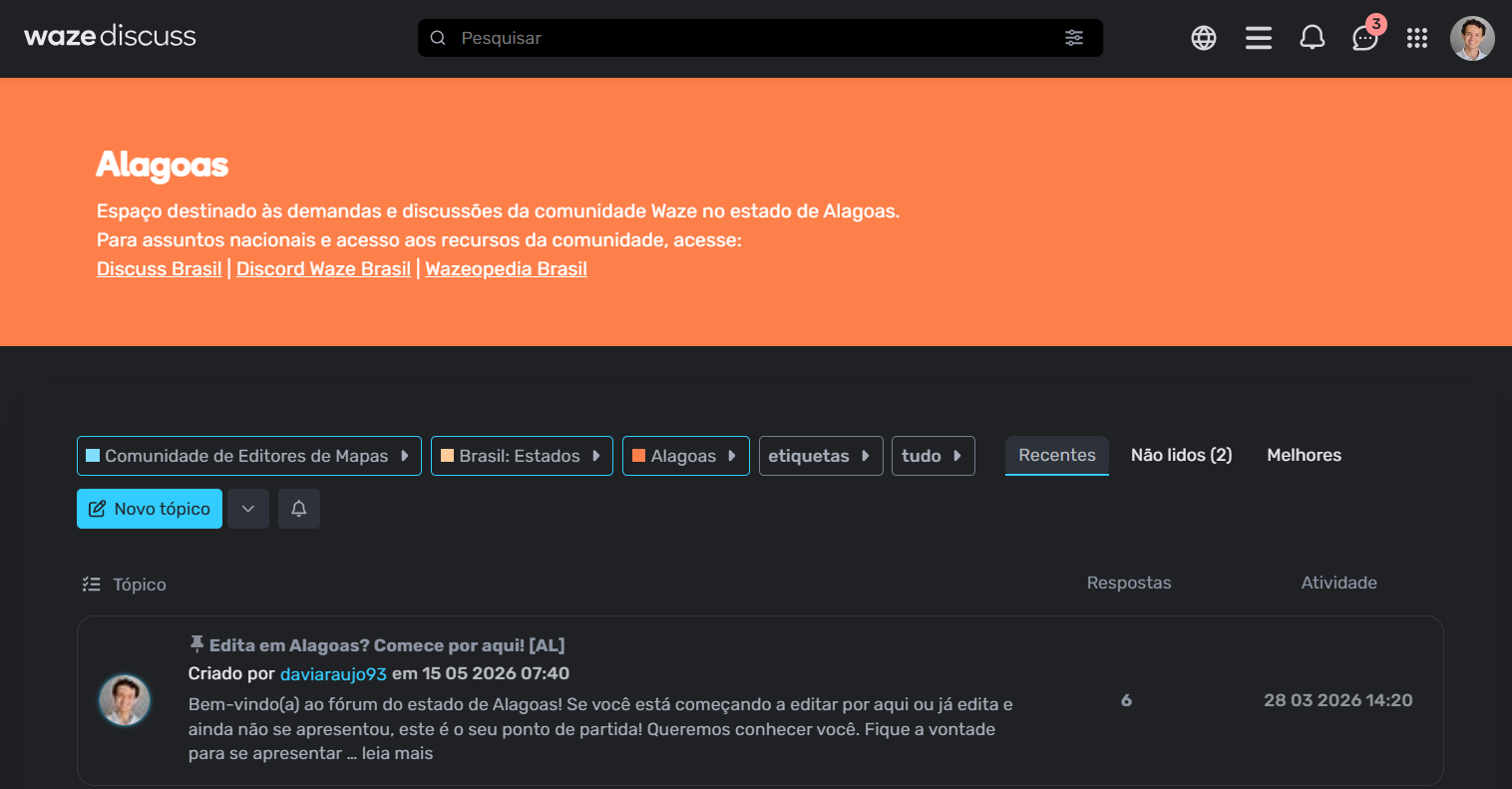Switch to the Não lidos (2) tab
This screenshot has height=789, width=1512.
click(x=1181, y=455)
